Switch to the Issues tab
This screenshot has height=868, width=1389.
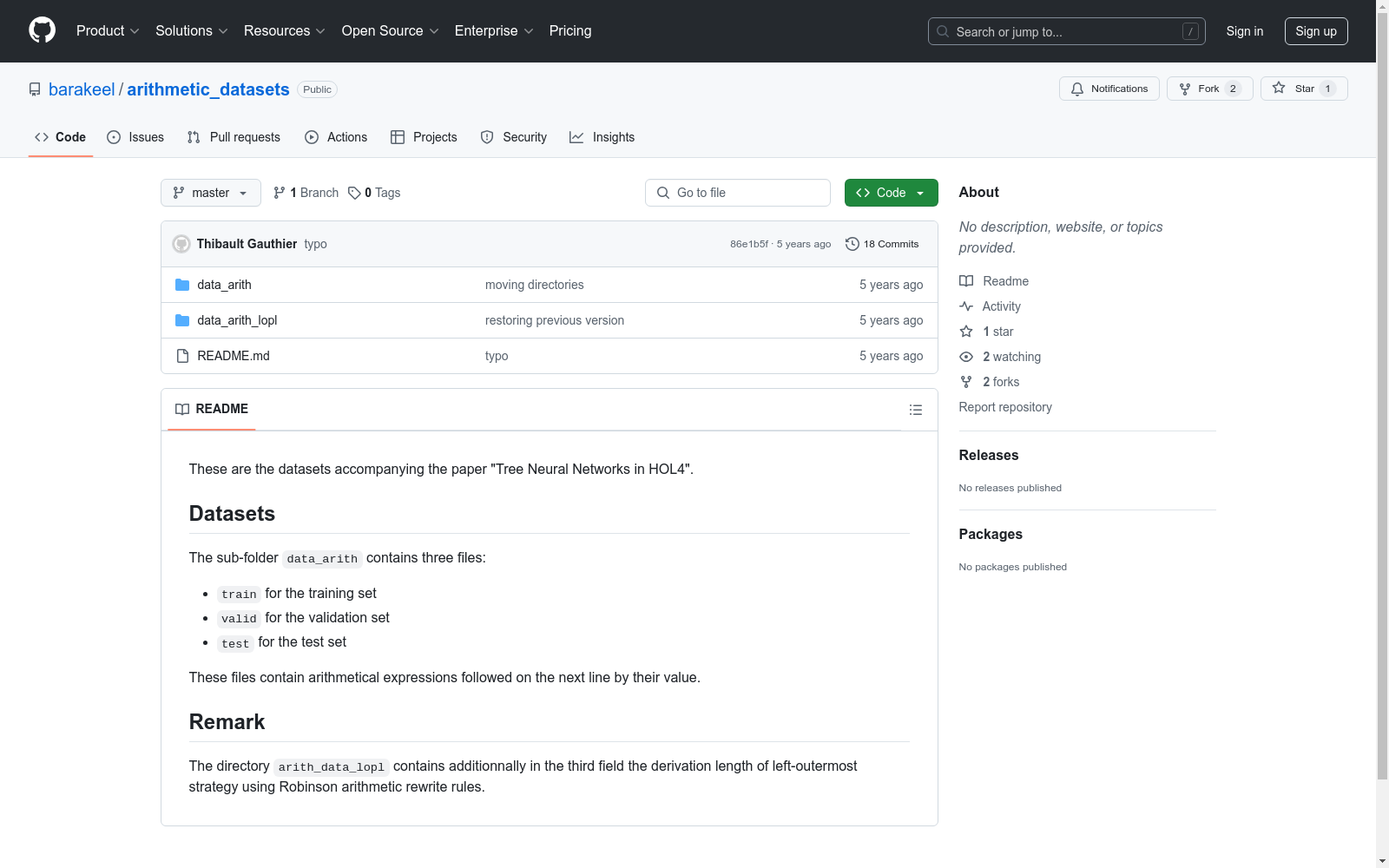point(135,137)
